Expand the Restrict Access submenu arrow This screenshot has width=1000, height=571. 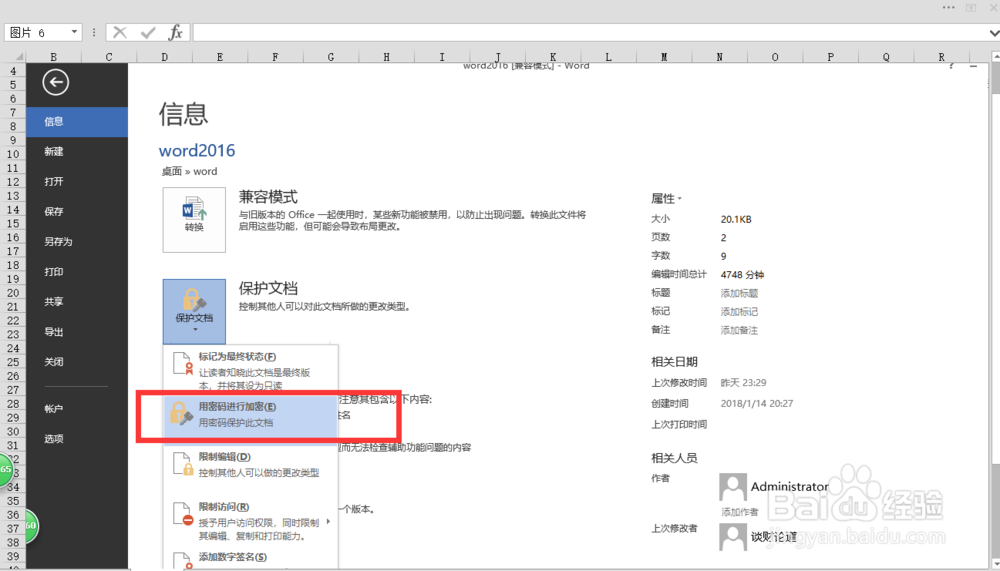(x=328, y=521)
